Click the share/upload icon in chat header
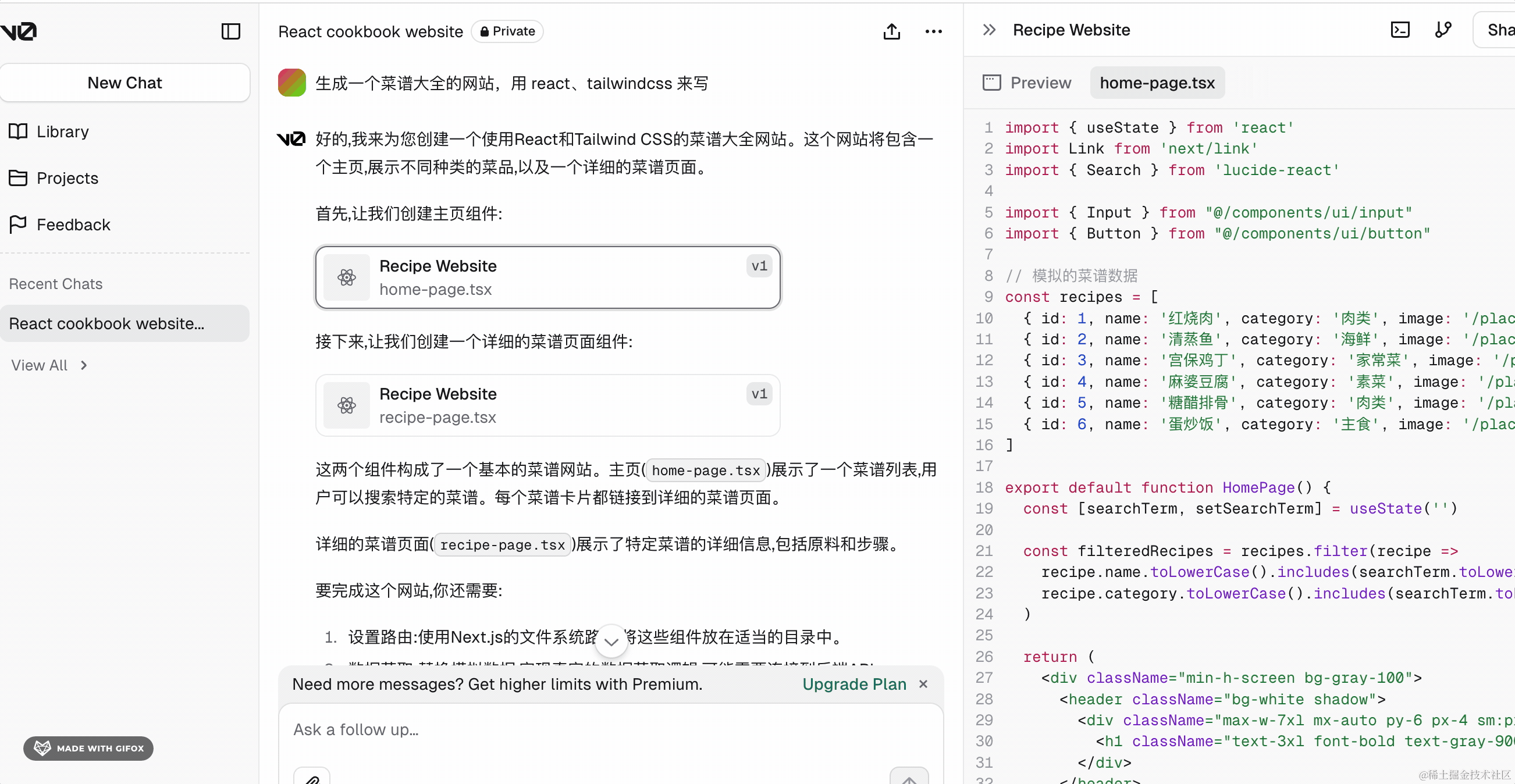1515x784 pixels. coord(891,31)
